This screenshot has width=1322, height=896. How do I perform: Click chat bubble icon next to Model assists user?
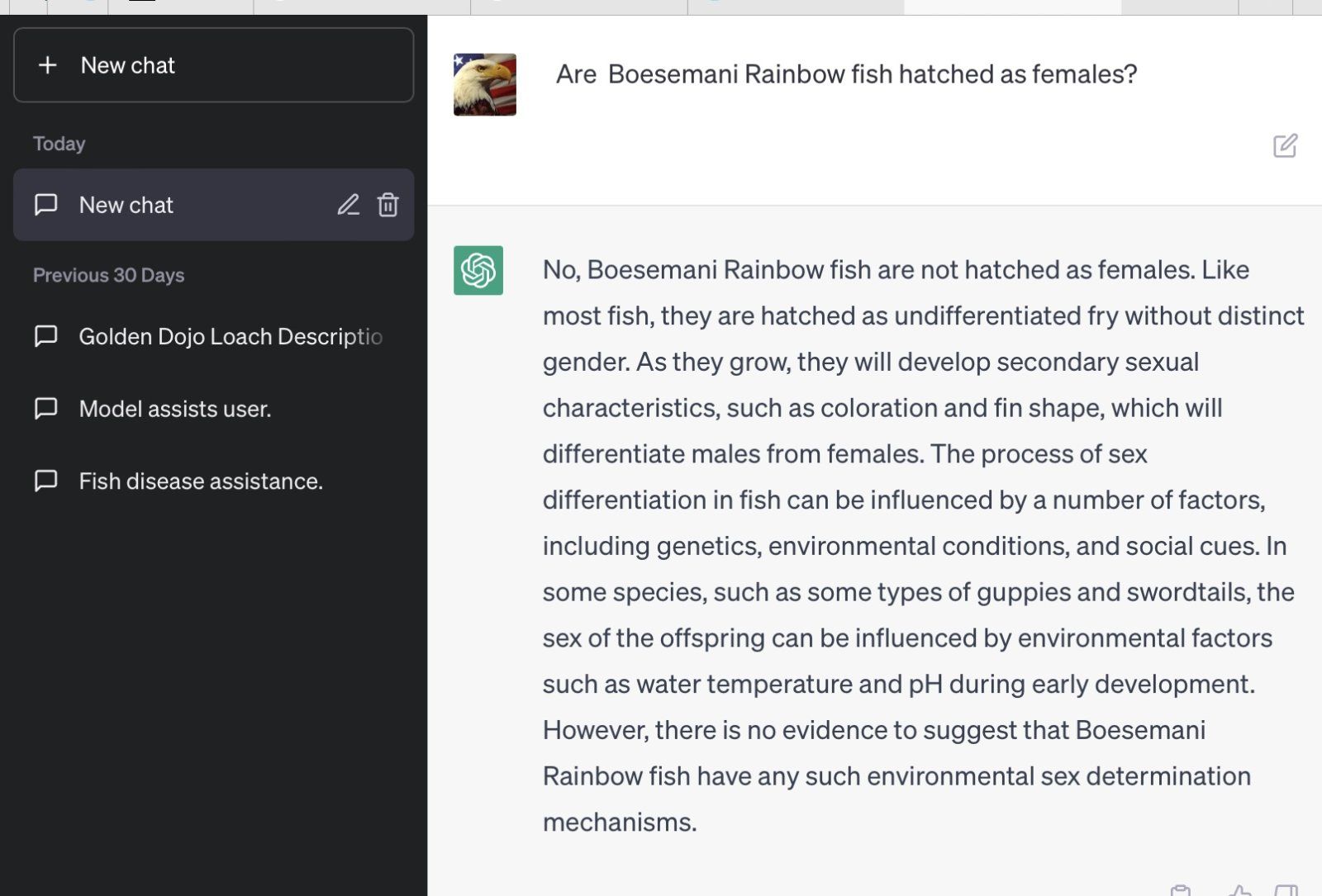coord(45,409)
